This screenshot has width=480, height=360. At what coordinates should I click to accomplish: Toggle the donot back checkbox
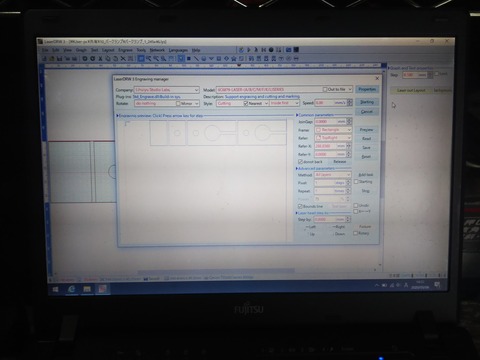[x=300, y=162]
